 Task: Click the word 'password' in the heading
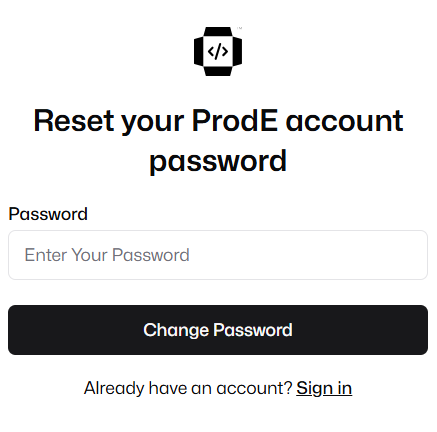pos(218,161)
